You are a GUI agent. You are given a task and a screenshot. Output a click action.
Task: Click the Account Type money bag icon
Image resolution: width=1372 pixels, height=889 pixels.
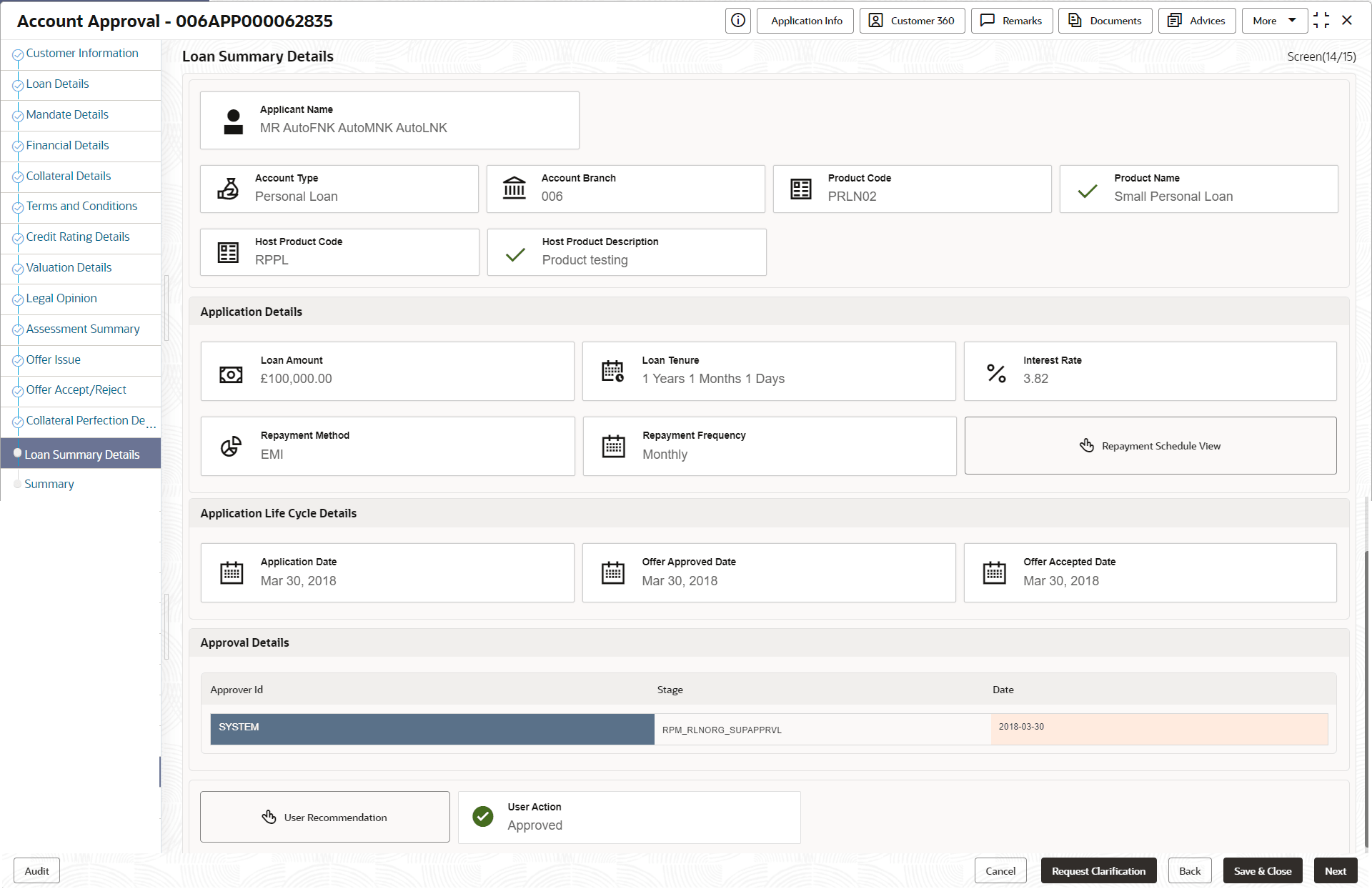tap(228, 189)
